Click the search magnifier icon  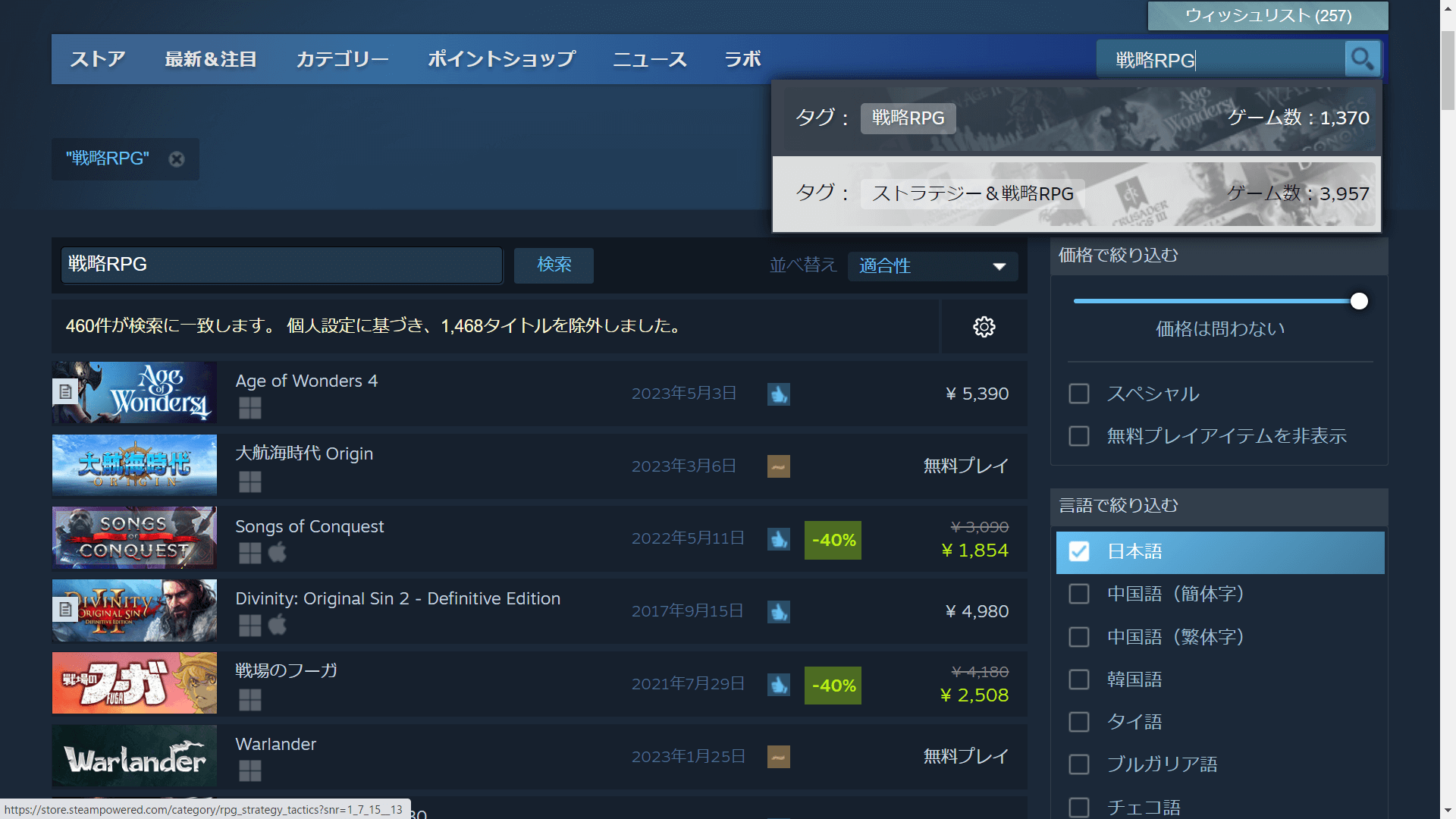[1362, 58]
